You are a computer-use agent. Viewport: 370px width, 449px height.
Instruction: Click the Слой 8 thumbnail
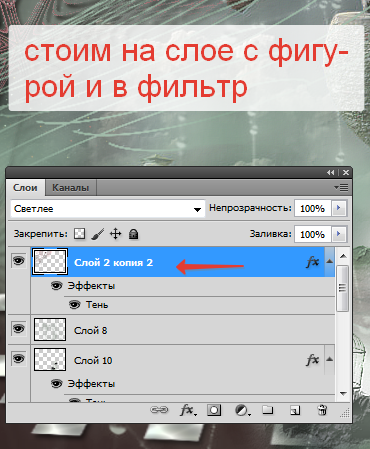click(50, 329)
